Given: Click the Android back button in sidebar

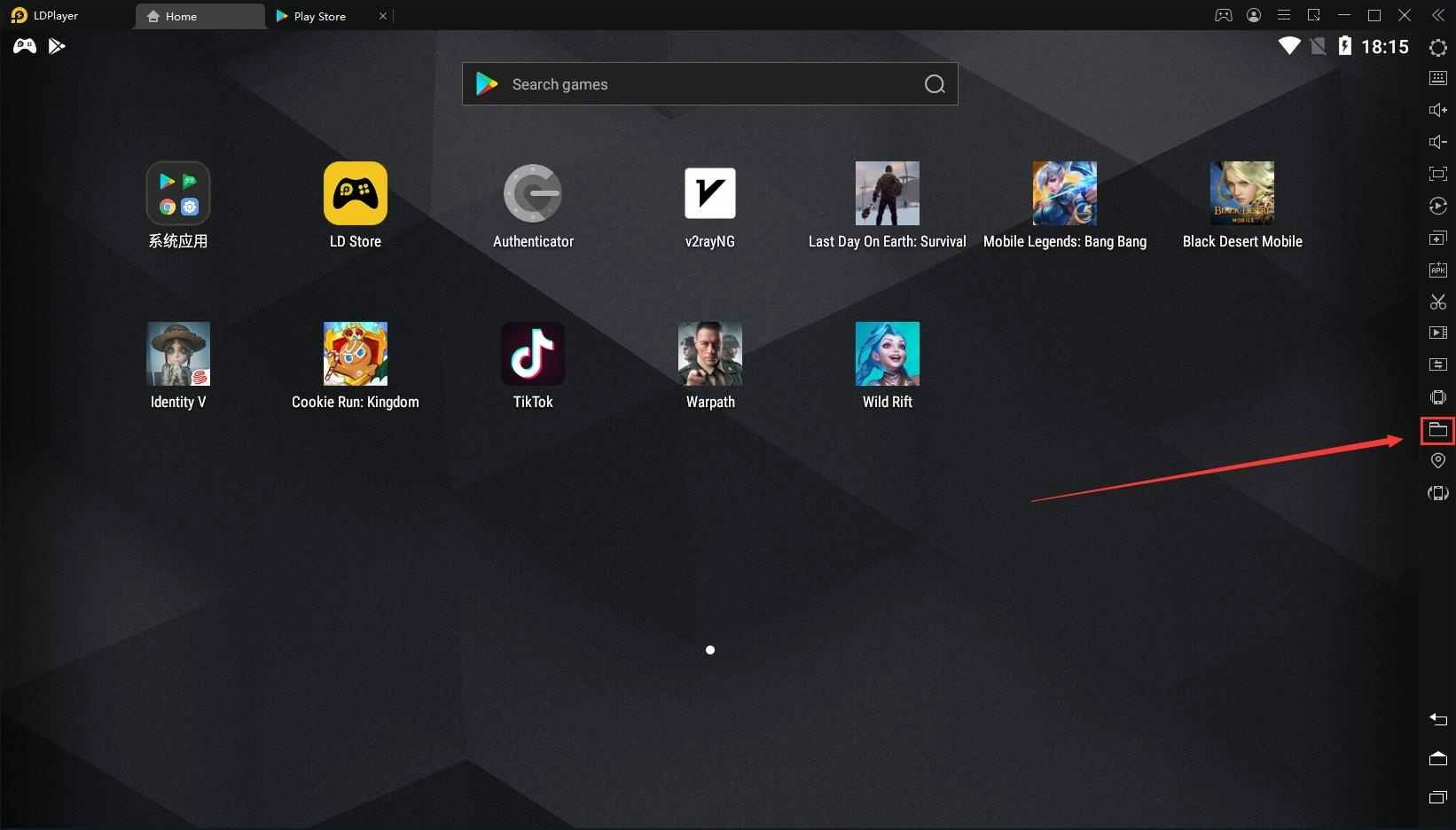Looking at the screenshot, I should [x=1437, y=718].
